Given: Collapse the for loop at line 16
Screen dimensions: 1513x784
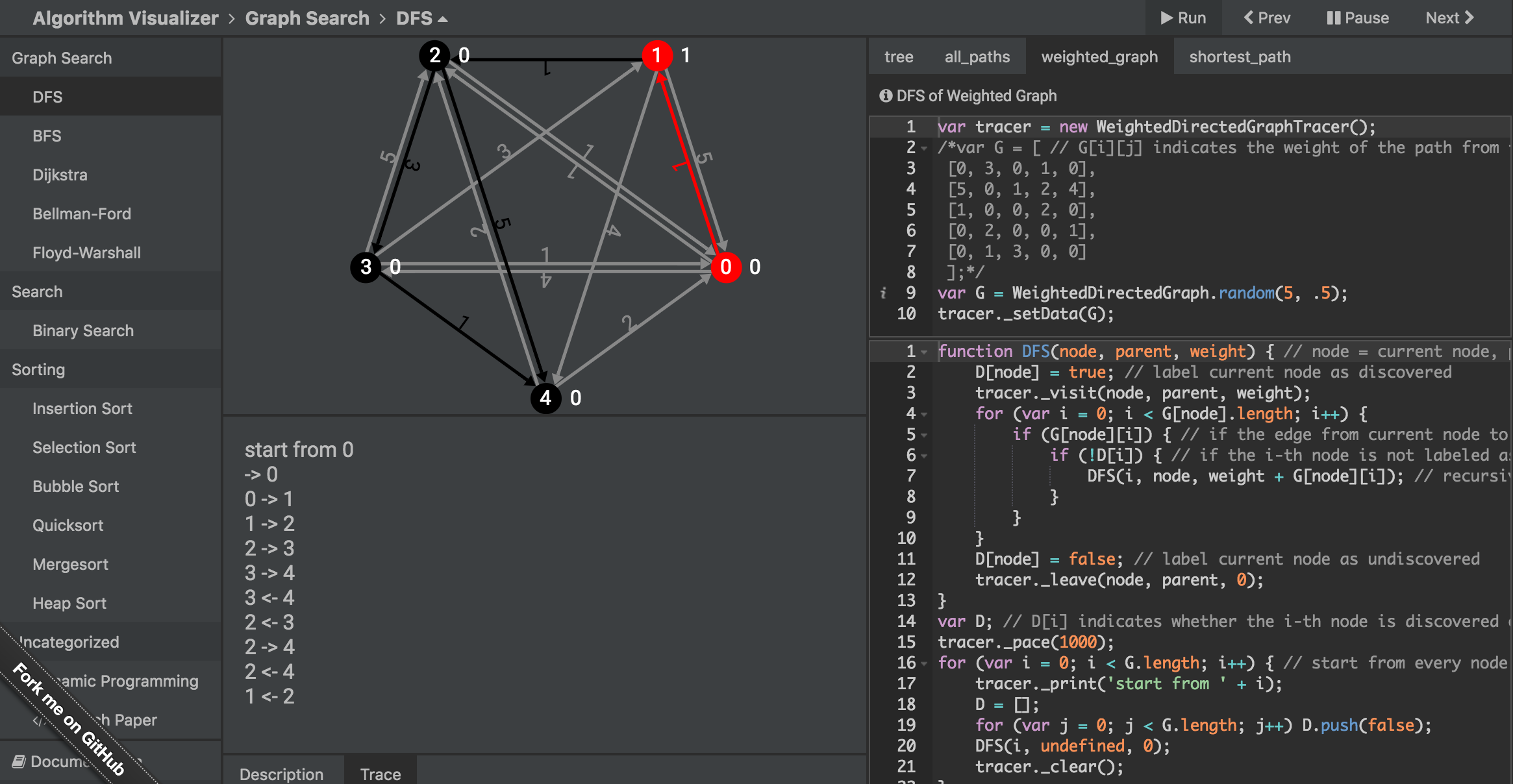Looking at the screenshot, I should coord(924,664).
